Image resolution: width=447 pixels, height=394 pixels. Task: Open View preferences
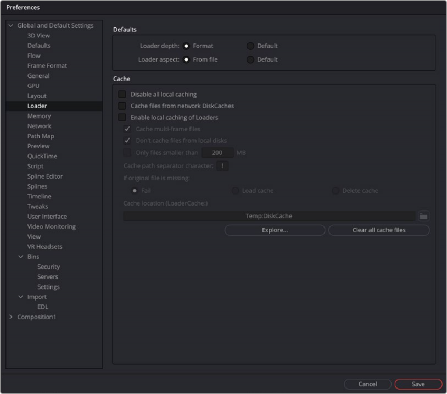pyautogui.click(x=34, y=236)
